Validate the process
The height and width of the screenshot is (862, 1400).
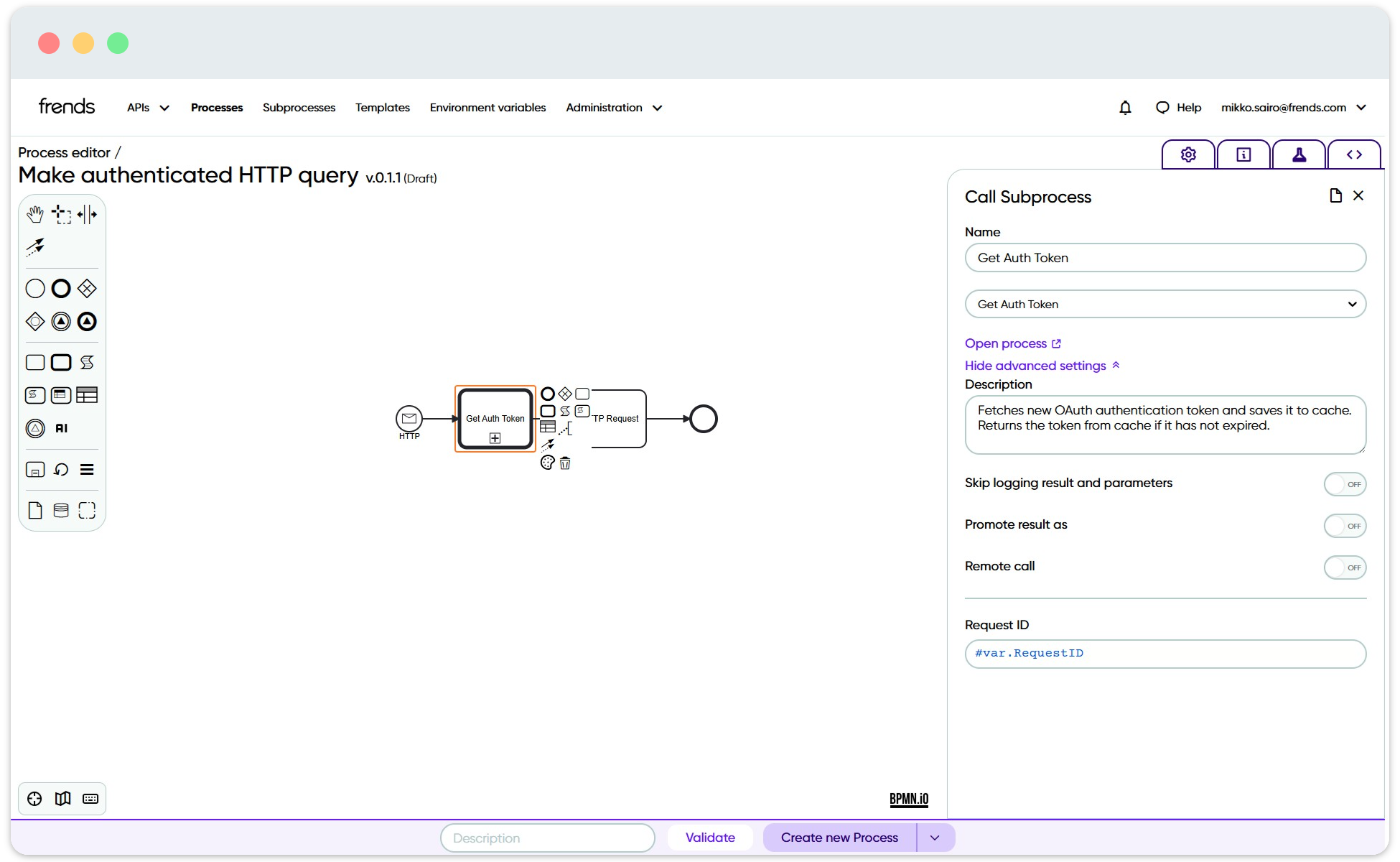point(710,837)
